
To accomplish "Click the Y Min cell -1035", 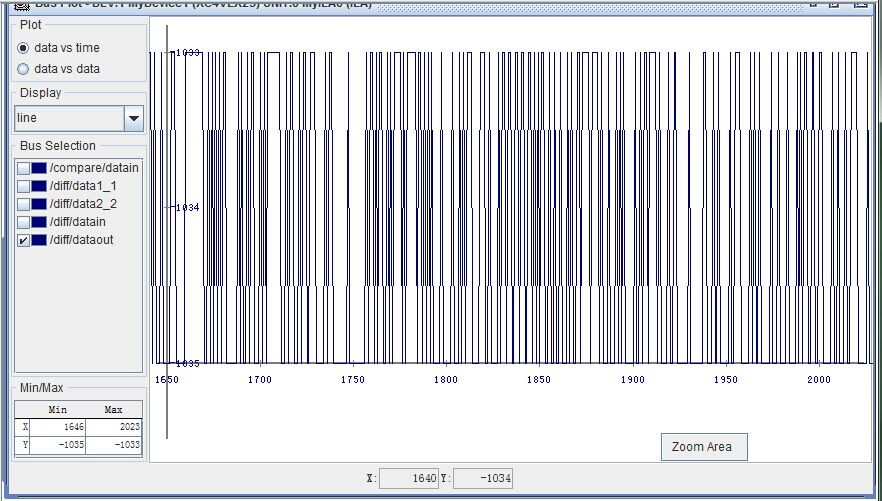I will pos(57,445).
